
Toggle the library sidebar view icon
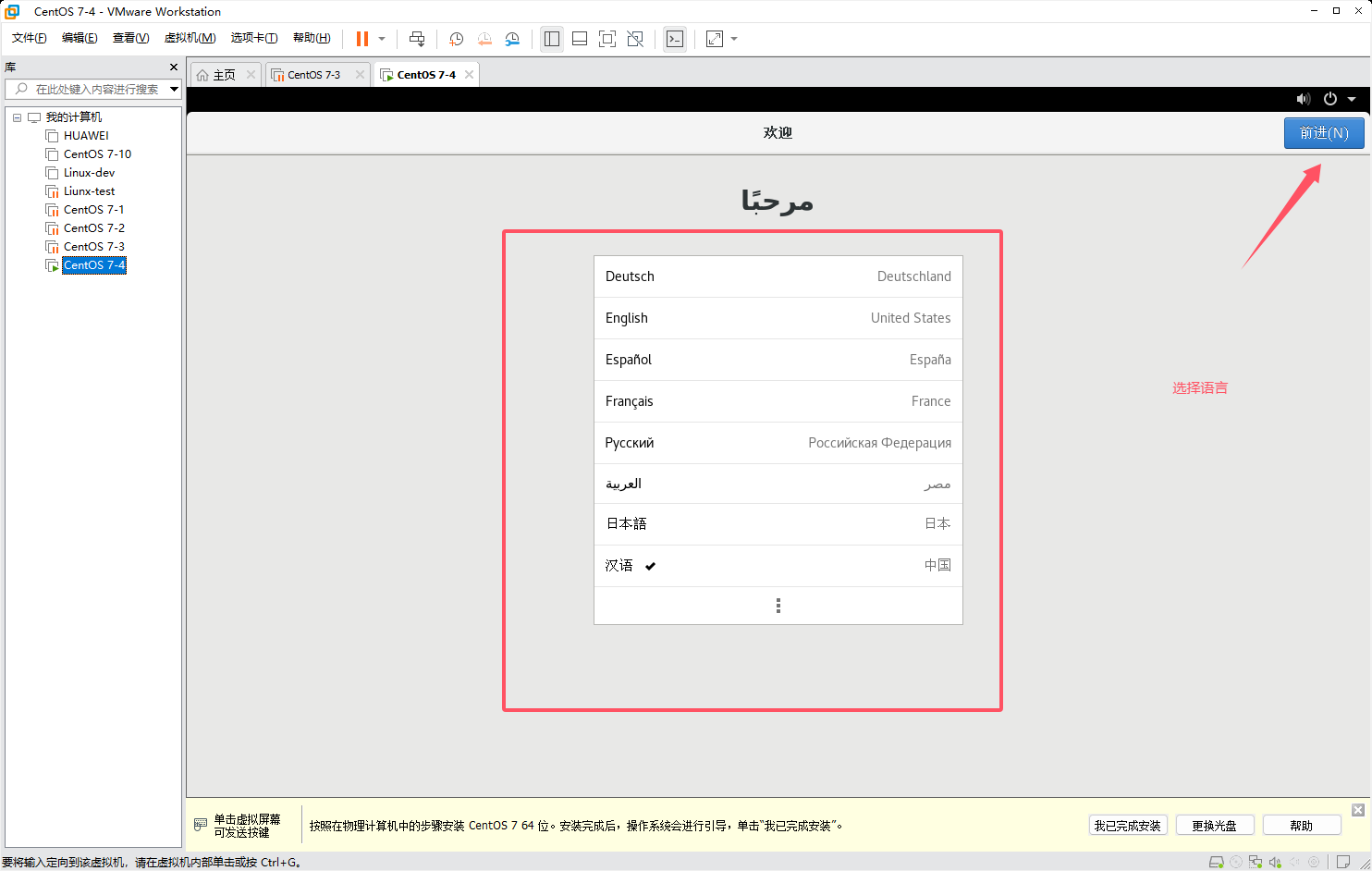[552, 39]
